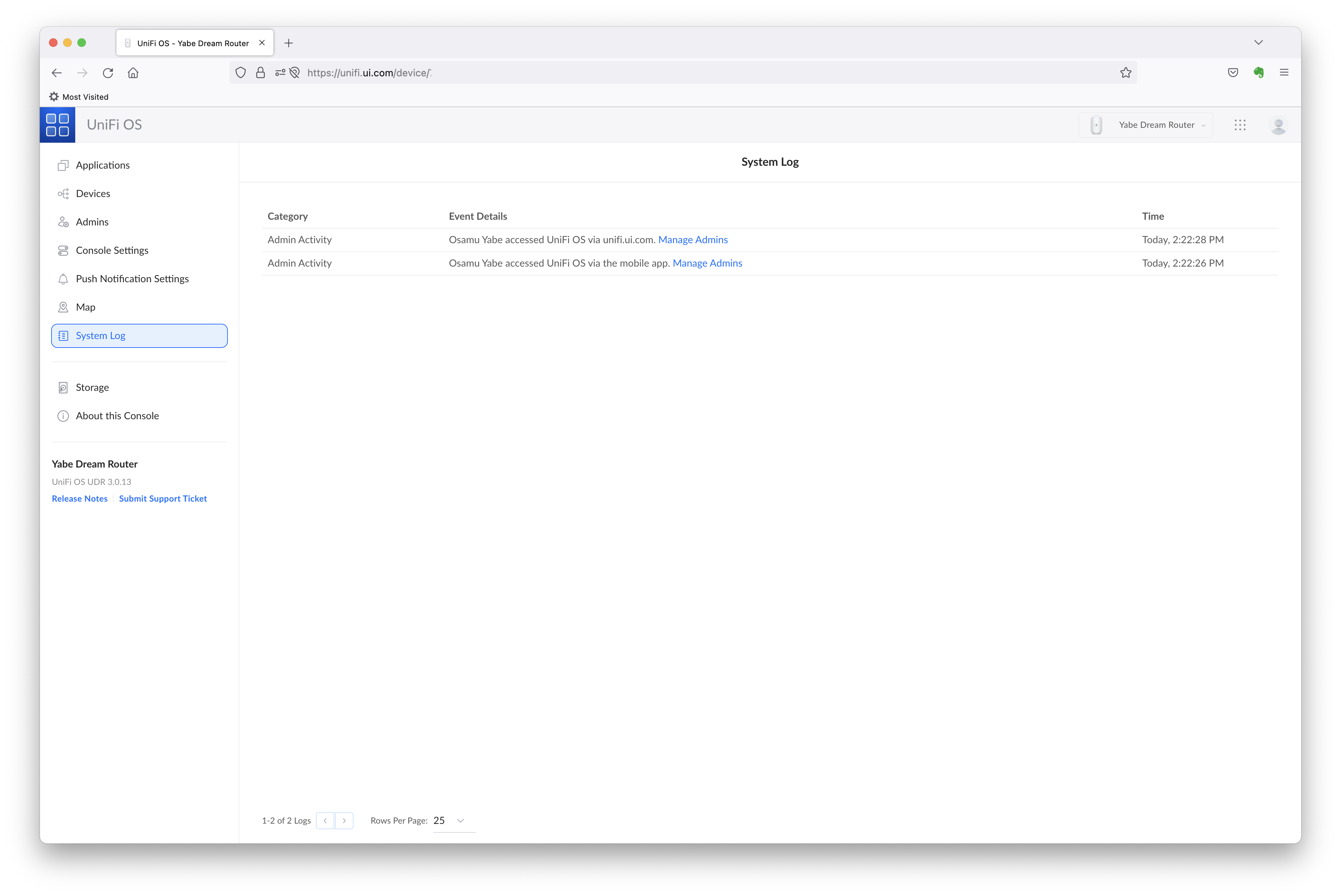Click Submit Support Ticket link

(x=163, y=499)
